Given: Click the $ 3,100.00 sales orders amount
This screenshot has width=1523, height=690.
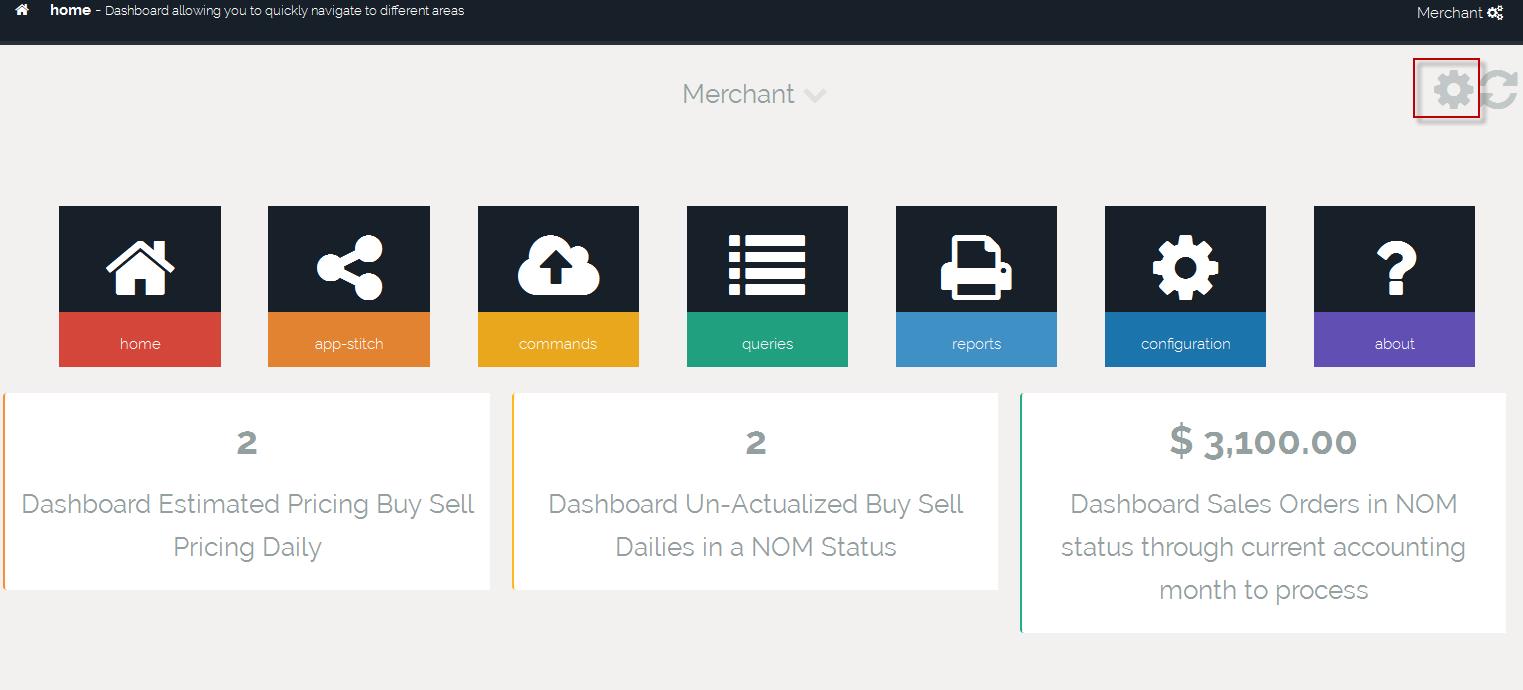Looking at the screenshot, I should pos(1263,442).
